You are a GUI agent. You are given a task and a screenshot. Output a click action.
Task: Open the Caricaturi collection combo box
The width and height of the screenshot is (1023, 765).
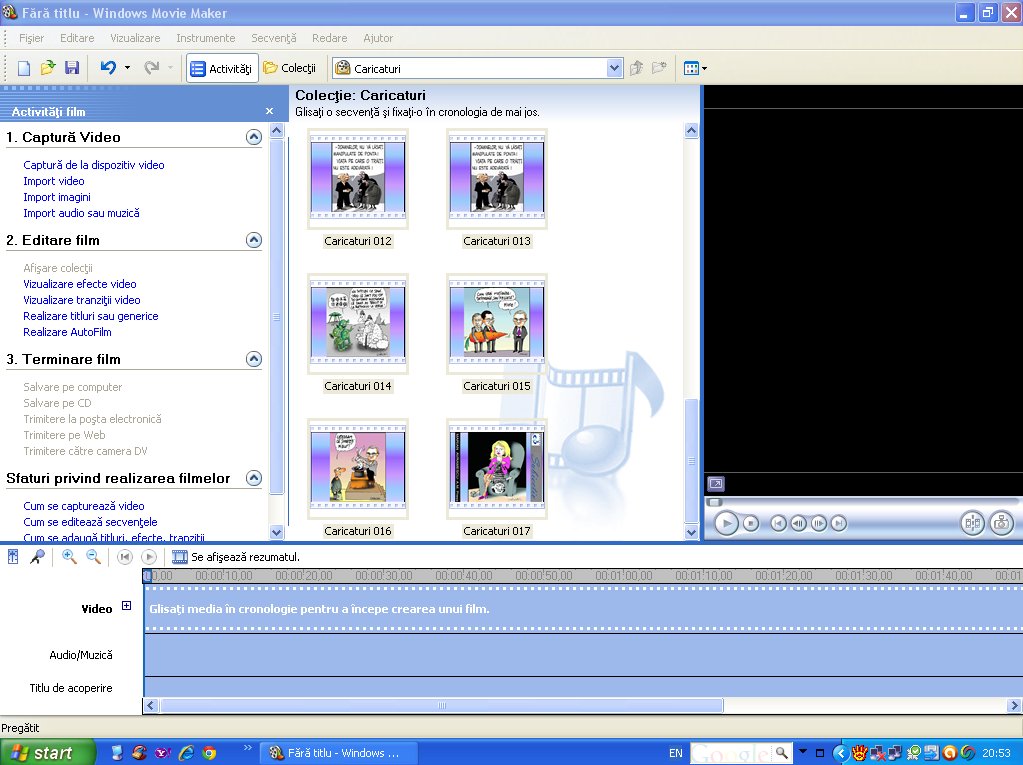tap(478, 68)
